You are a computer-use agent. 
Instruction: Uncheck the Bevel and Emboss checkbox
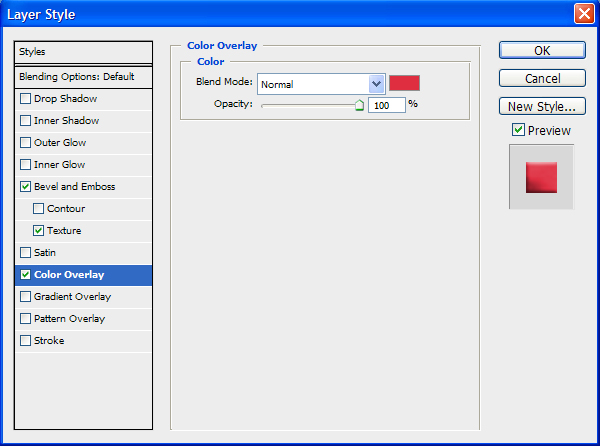(25, 187)
